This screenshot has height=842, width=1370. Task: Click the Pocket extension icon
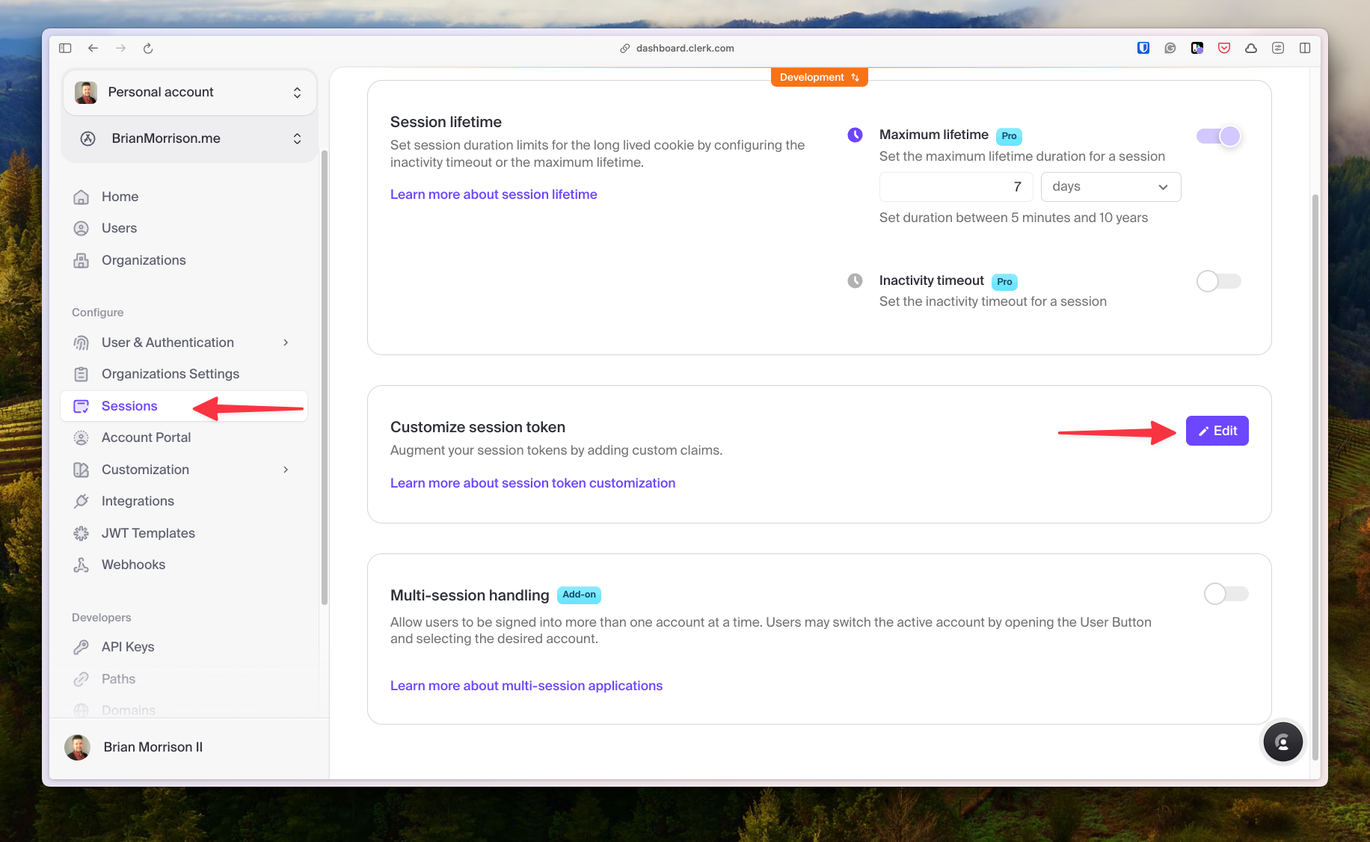click(x=1224, y=48)
